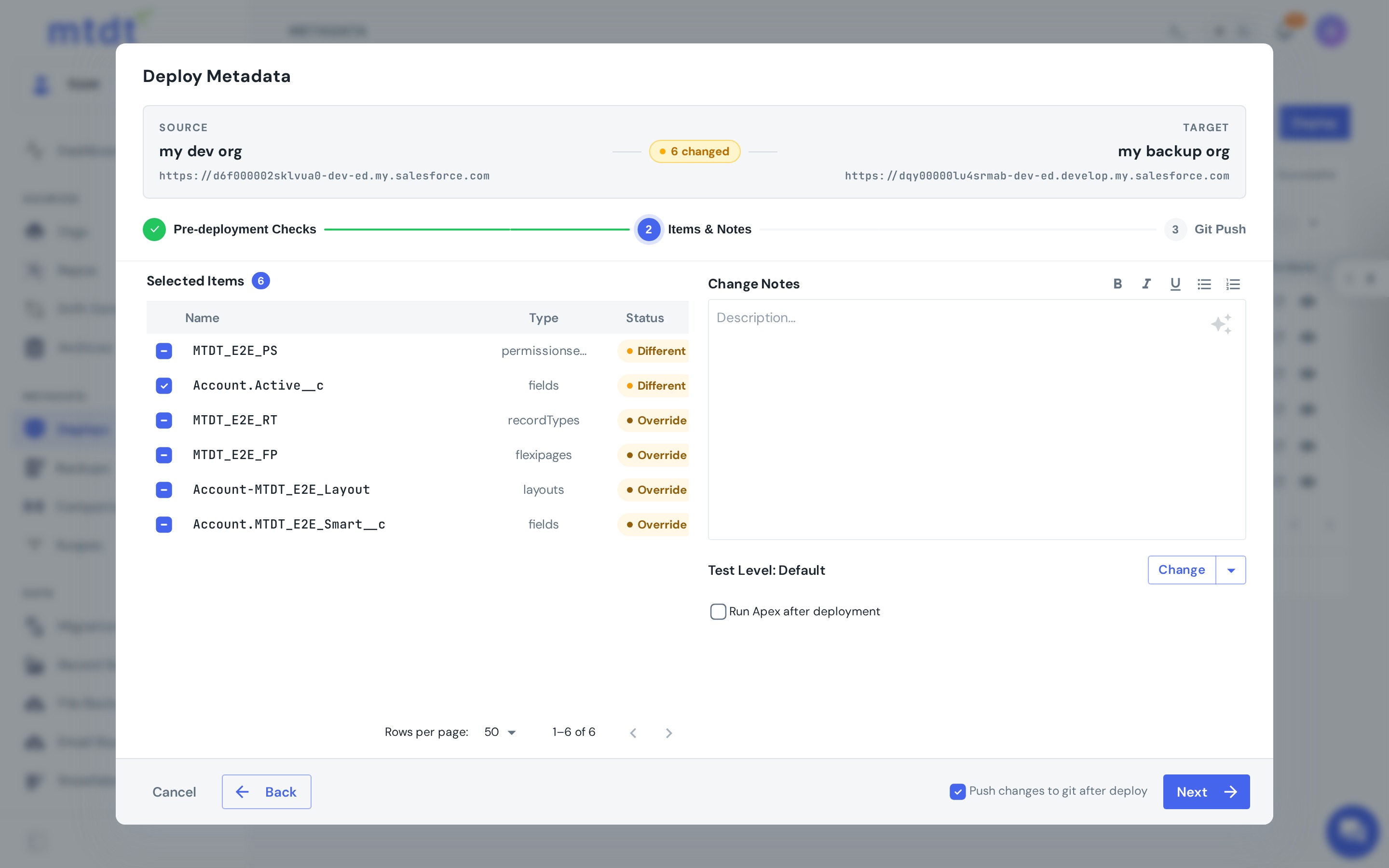Click the Change test level button
1389x868 pixels.
point(1181,570)
